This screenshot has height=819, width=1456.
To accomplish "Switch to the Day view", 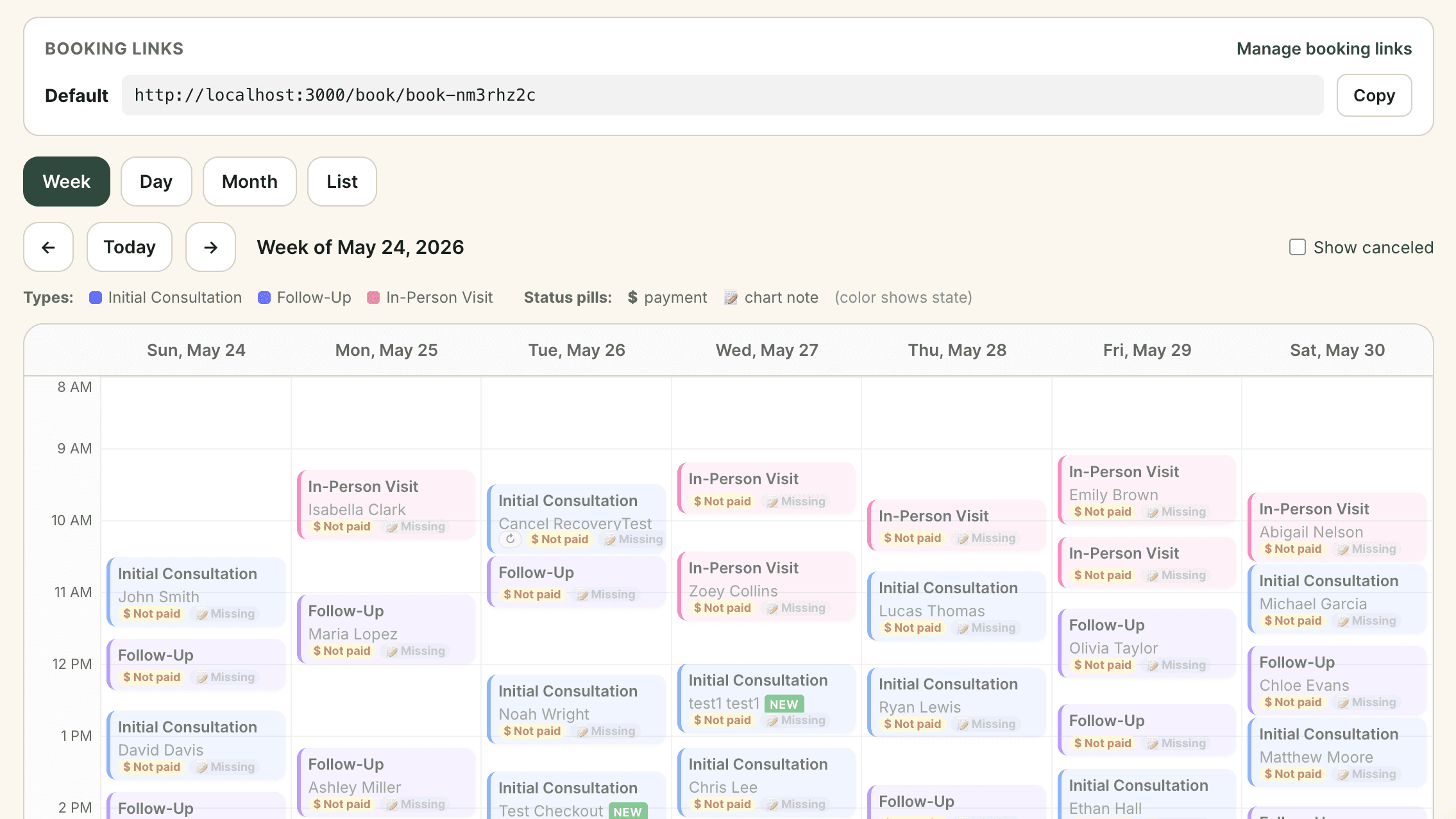I will pyautogui.click(x=156, y=182).
